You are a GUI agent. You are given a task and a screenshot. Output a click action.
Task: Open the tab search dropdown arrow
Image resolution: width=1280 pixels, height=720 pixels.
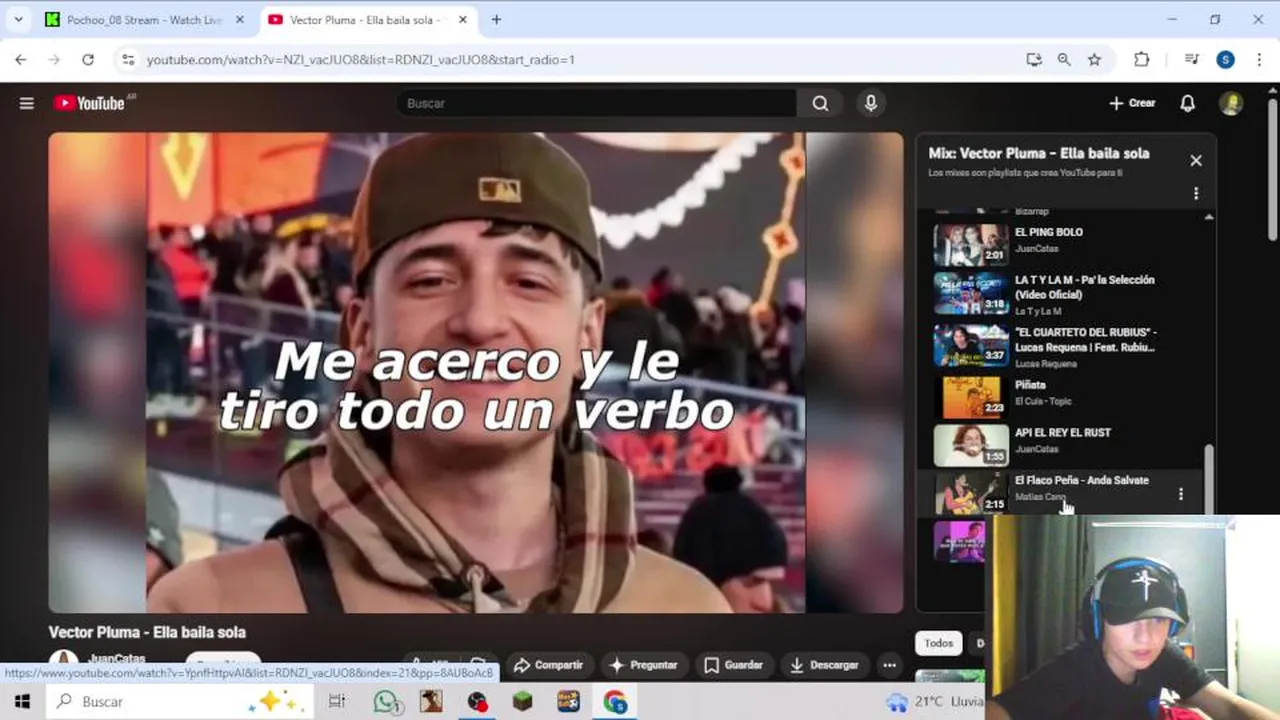click(18, 19)
